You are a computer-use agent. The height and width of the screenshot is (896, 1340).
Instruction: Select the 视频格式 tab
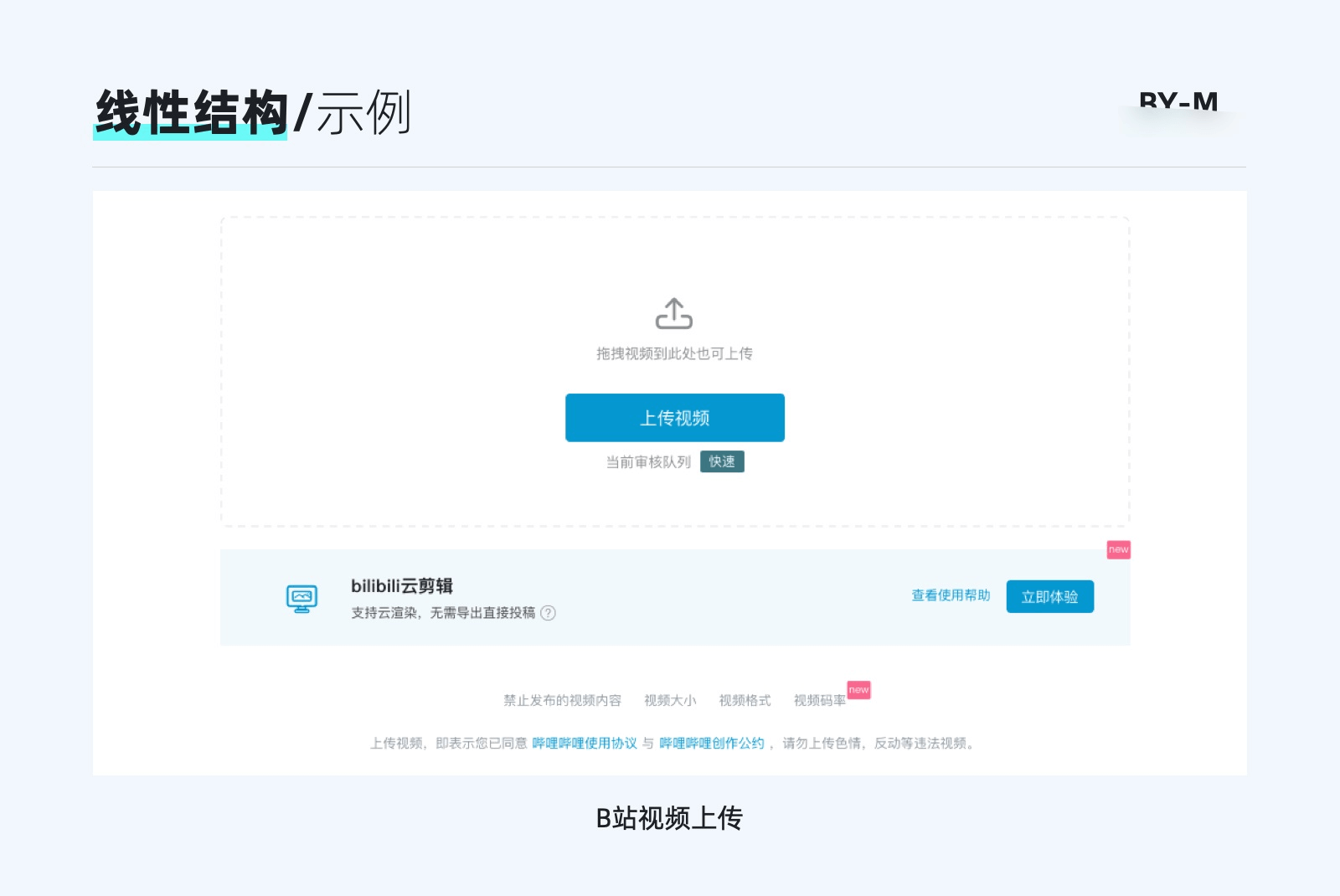745,700
